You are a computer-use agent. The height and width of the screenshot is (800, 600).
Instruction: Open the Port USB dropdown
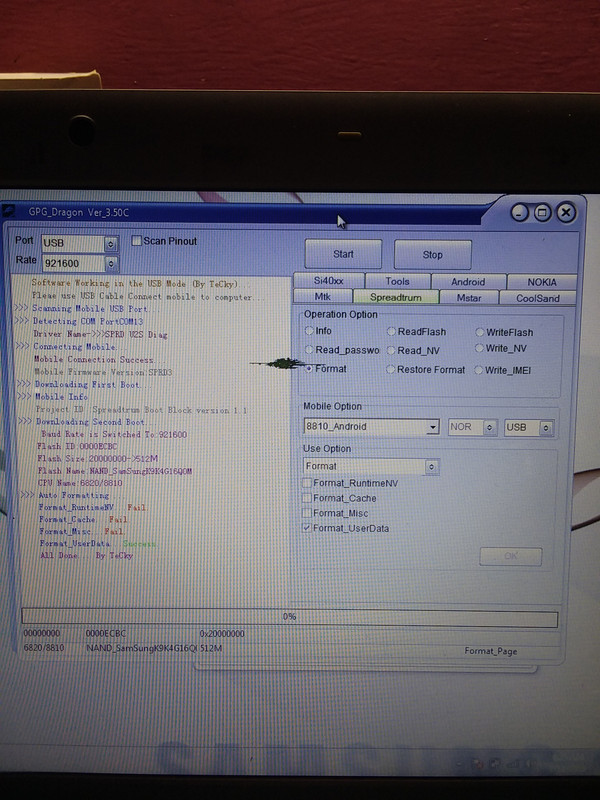(111, 244)
